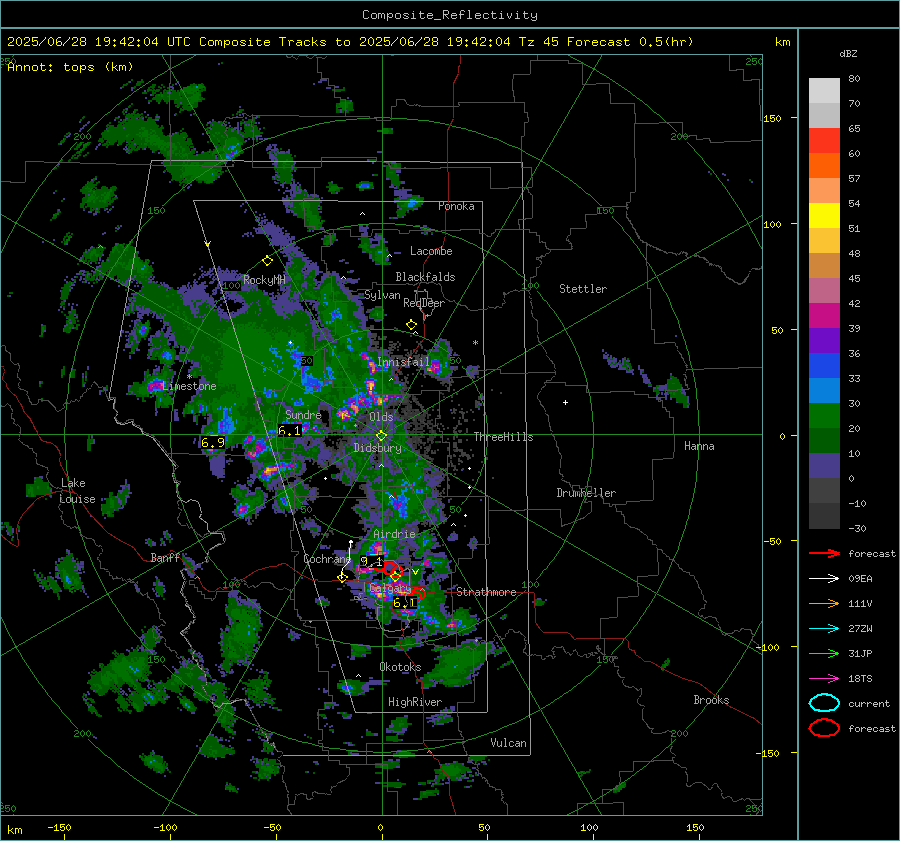The image size is (900, 841).
Task: Click the yellow diamond marker near RockyMH
Action: (267, 261)
